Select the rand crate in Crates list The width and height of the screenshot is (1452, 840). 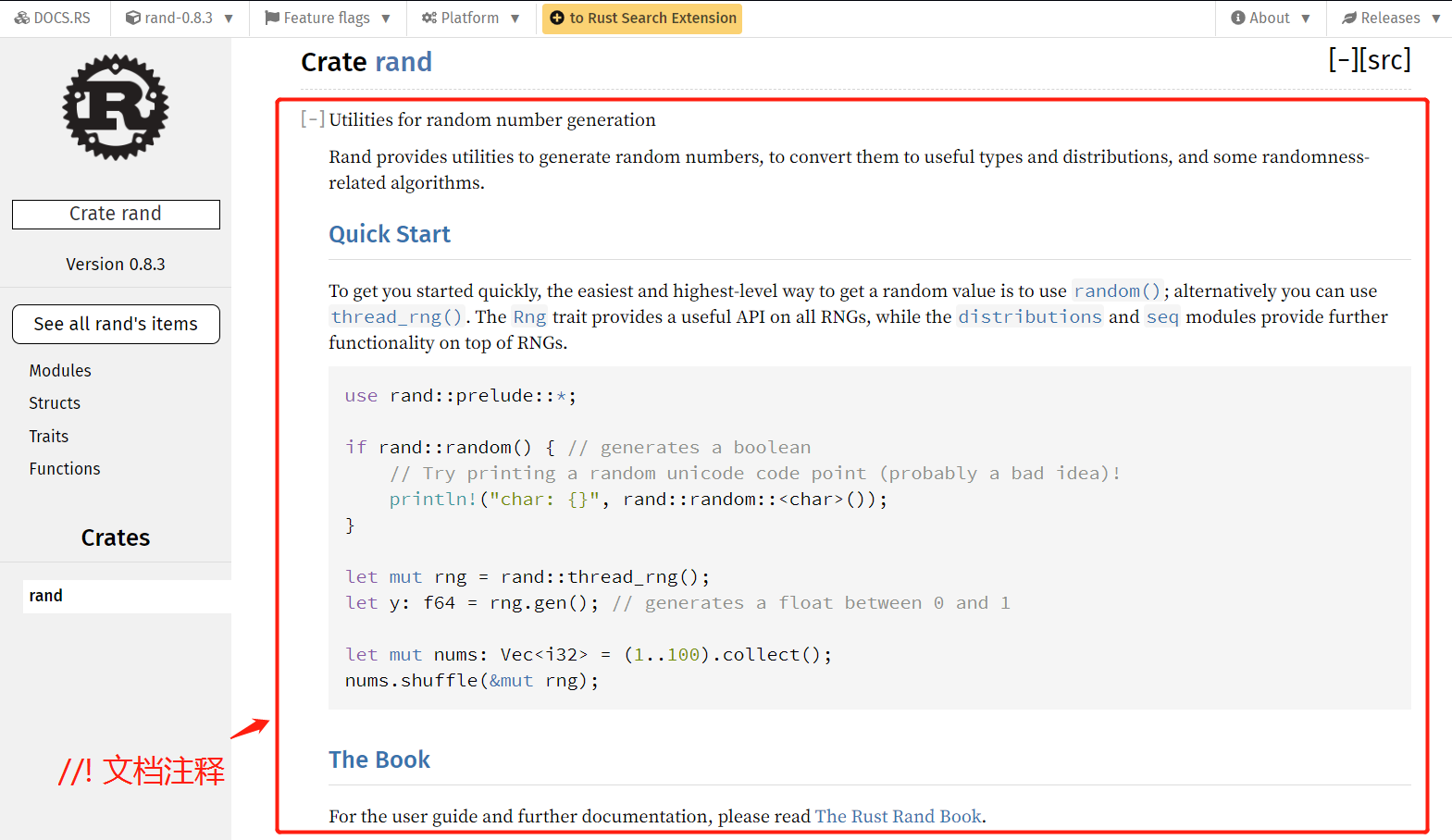127,596
